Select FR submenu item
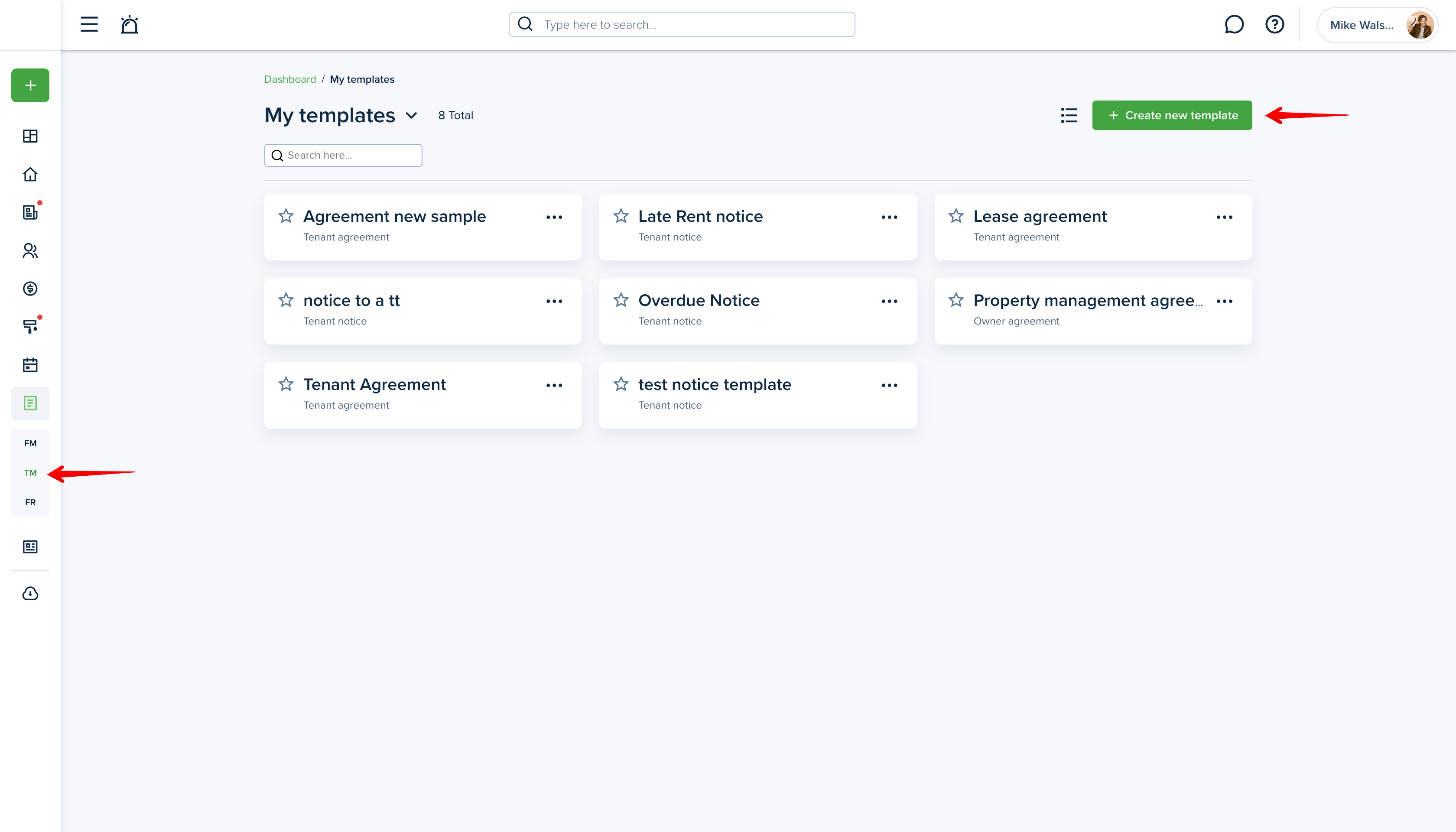1456x832 pixels. (x=30, y=502)
